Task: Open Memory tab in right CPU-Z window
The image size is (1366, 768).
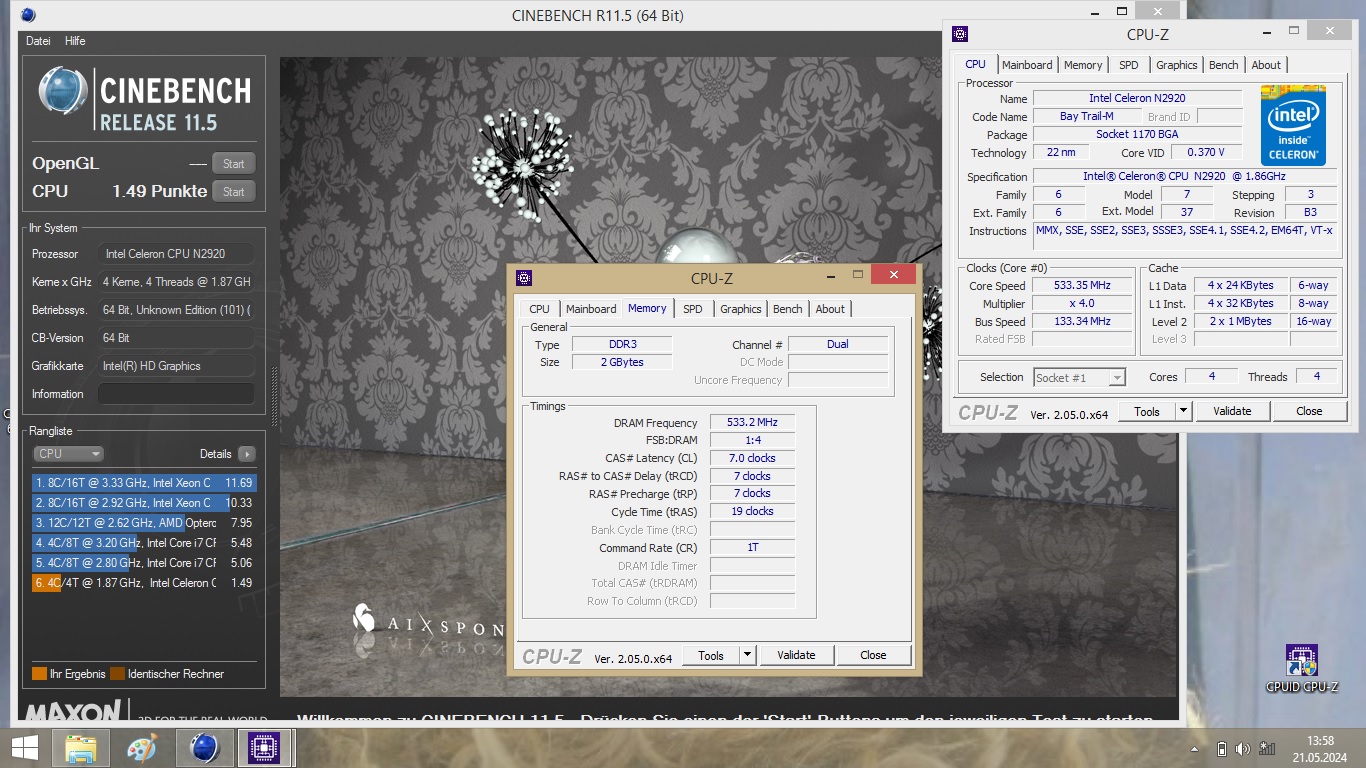Action: click(x=1083, y=65)
